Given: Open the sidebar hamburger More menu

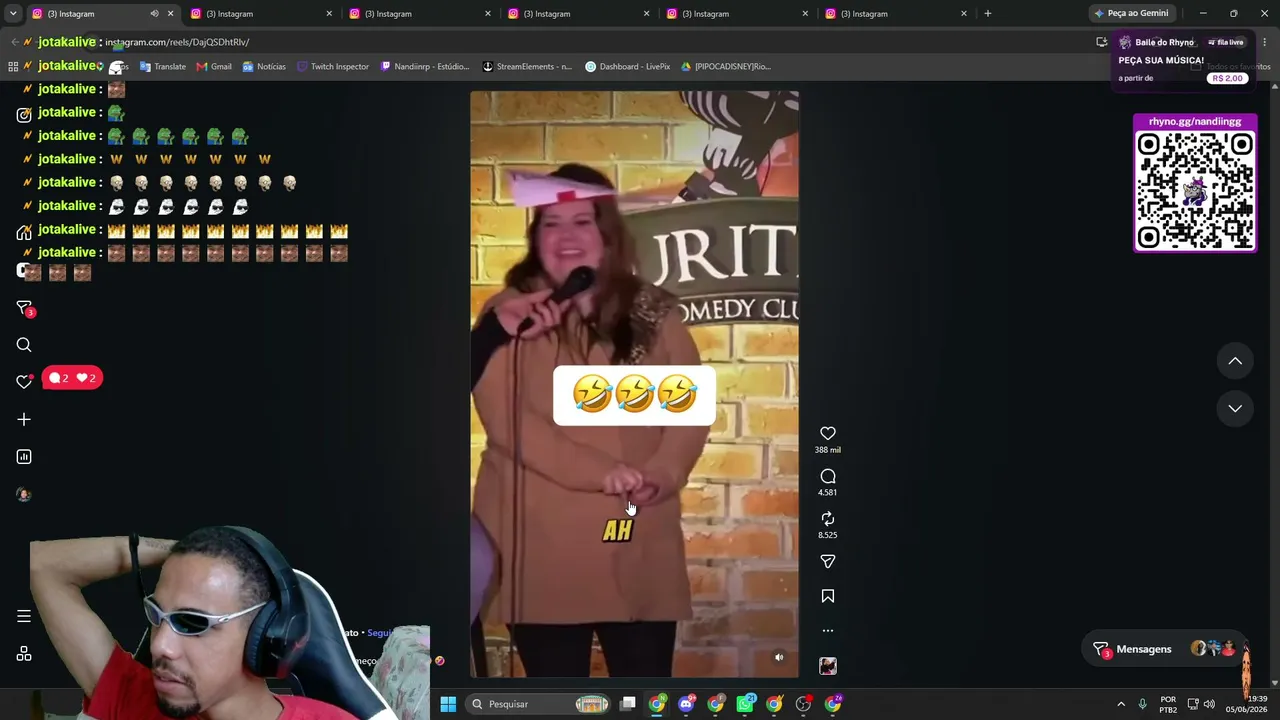Looking at the screenshot, I should click(24, 616).
